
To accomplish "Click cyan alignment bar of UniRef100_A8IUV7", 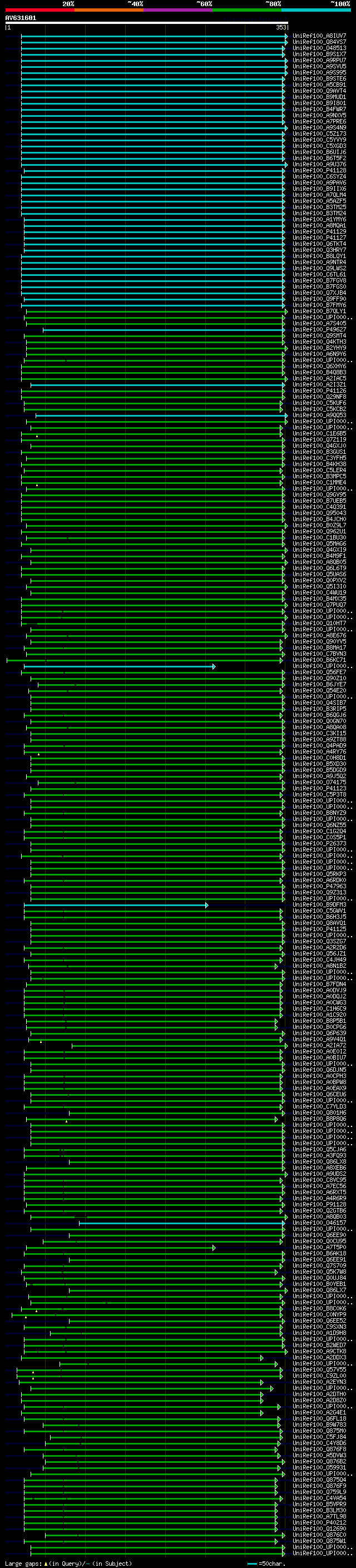I will click(x=154, y=36).
